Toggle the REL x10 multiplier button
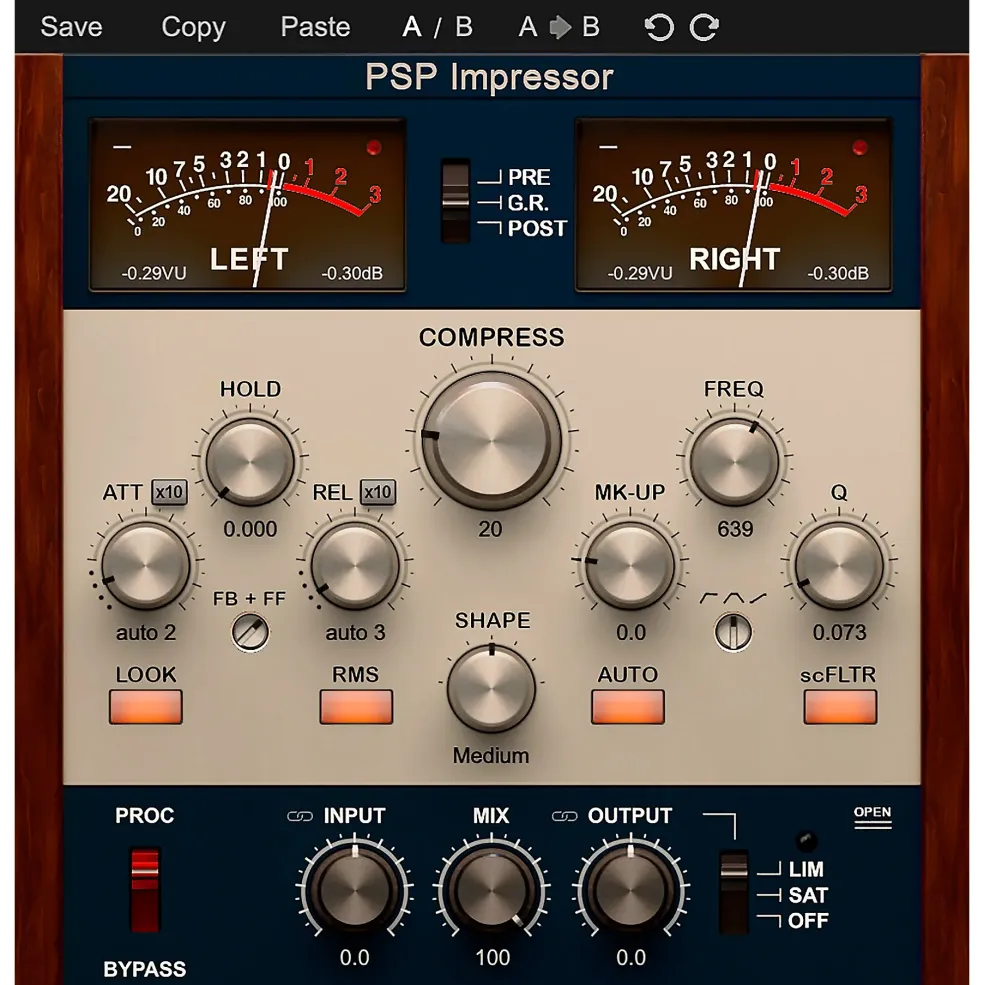The height and width of the screenshot is (985, 984). pyautogui.click(x=378, y=492)
